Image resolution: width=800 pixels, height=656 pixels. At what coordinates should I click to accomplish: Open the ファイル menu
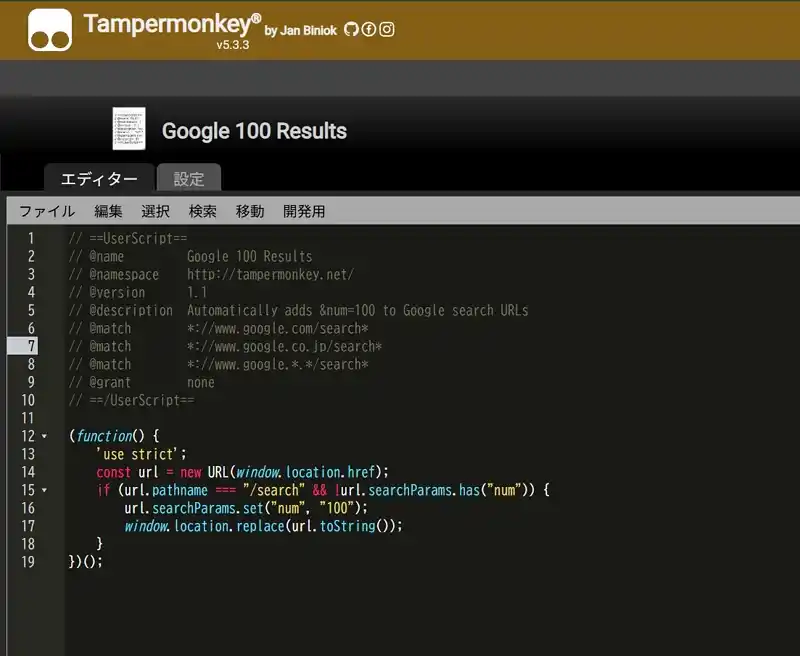(47, 211)
